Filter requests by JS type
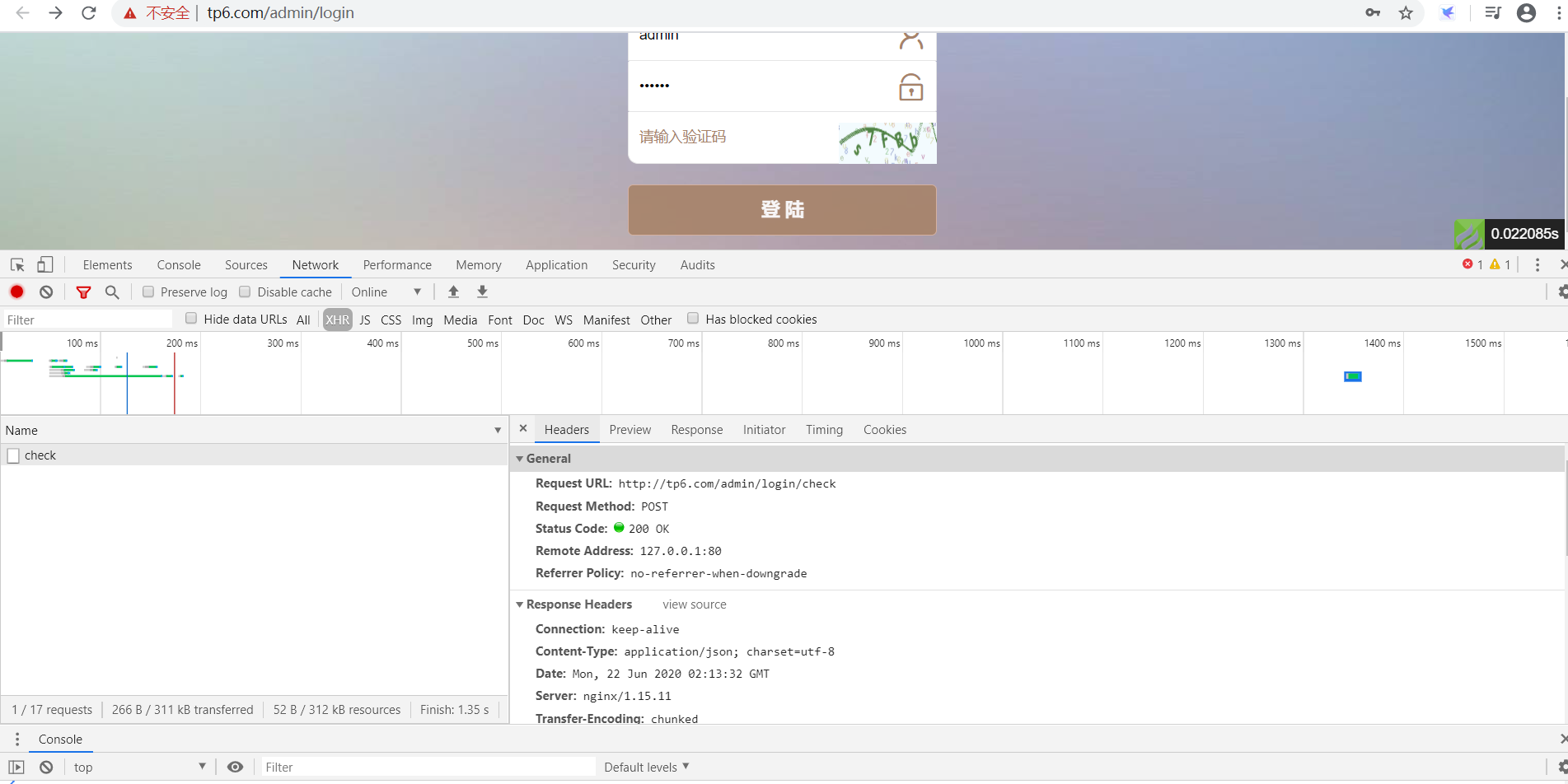This screenshot has height=784, width=1568. coord(365,320)
